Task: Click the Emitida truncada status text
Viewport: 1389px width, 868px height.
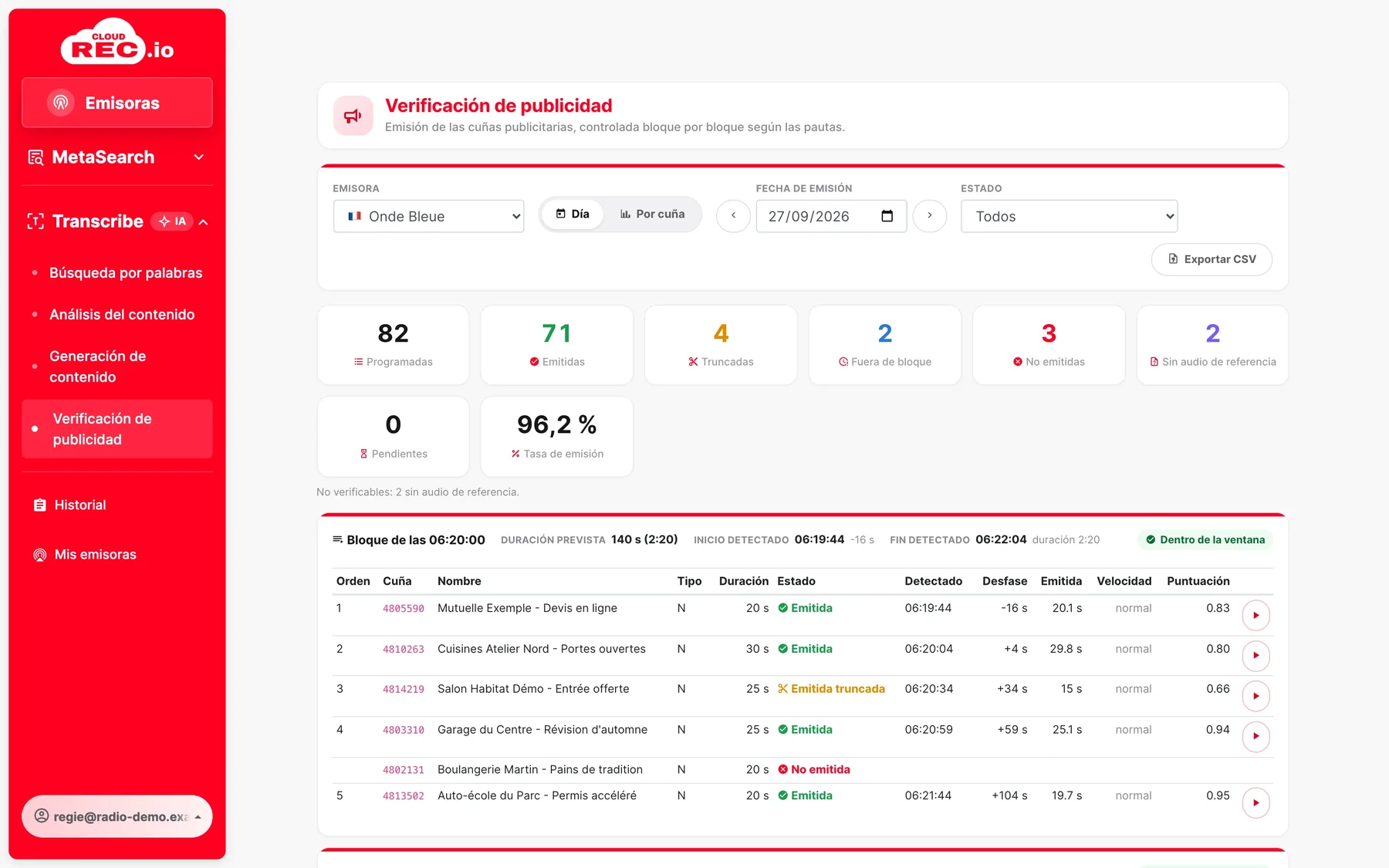Action: pos(831,689)
